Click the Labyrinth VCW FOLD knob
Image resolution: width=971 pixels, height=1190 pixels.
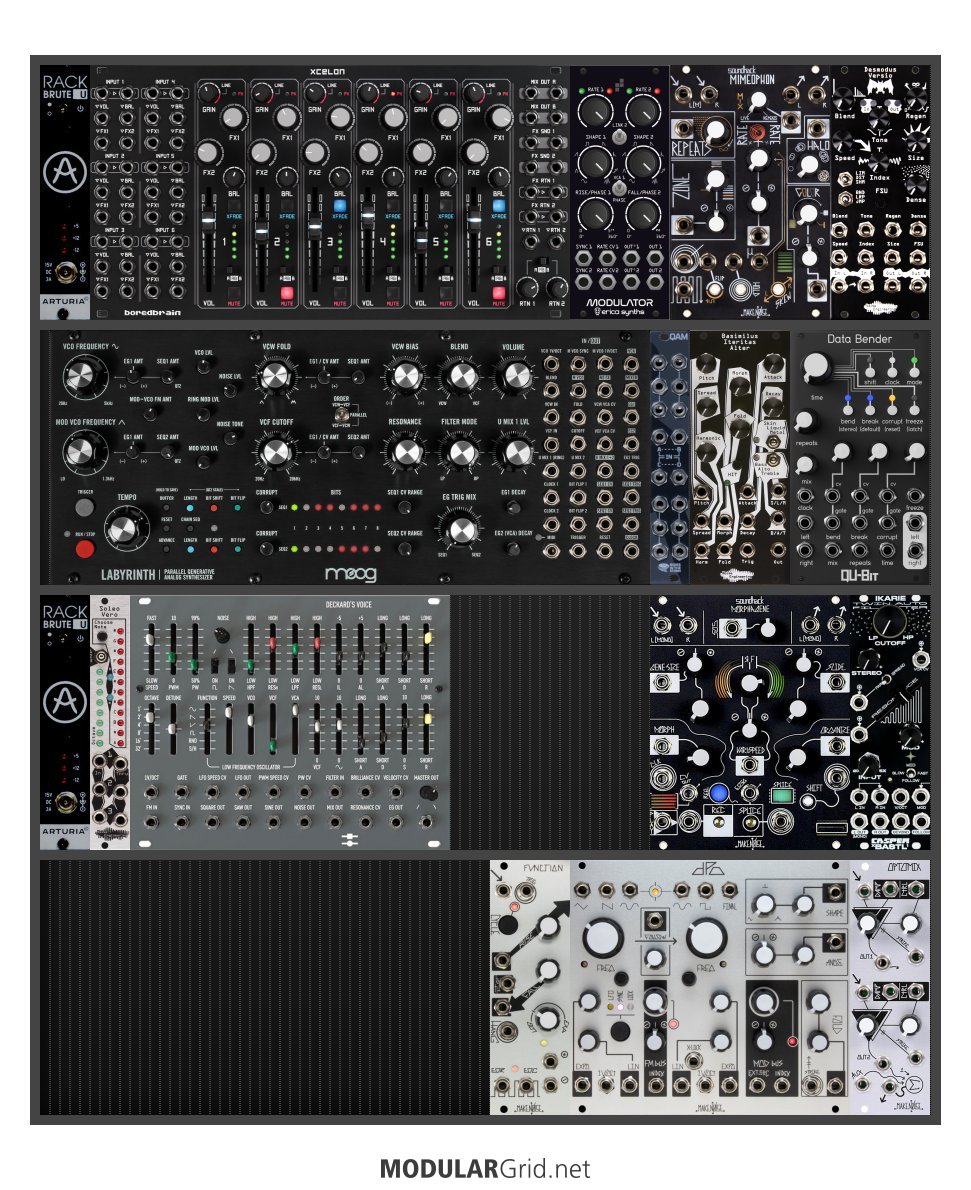point(276,376)
